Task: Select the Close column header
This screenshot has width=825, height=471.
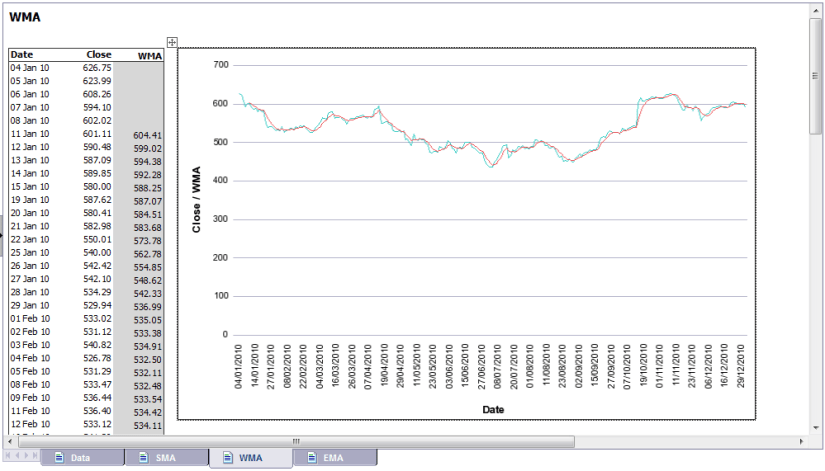Action: (x=99, y=55)
